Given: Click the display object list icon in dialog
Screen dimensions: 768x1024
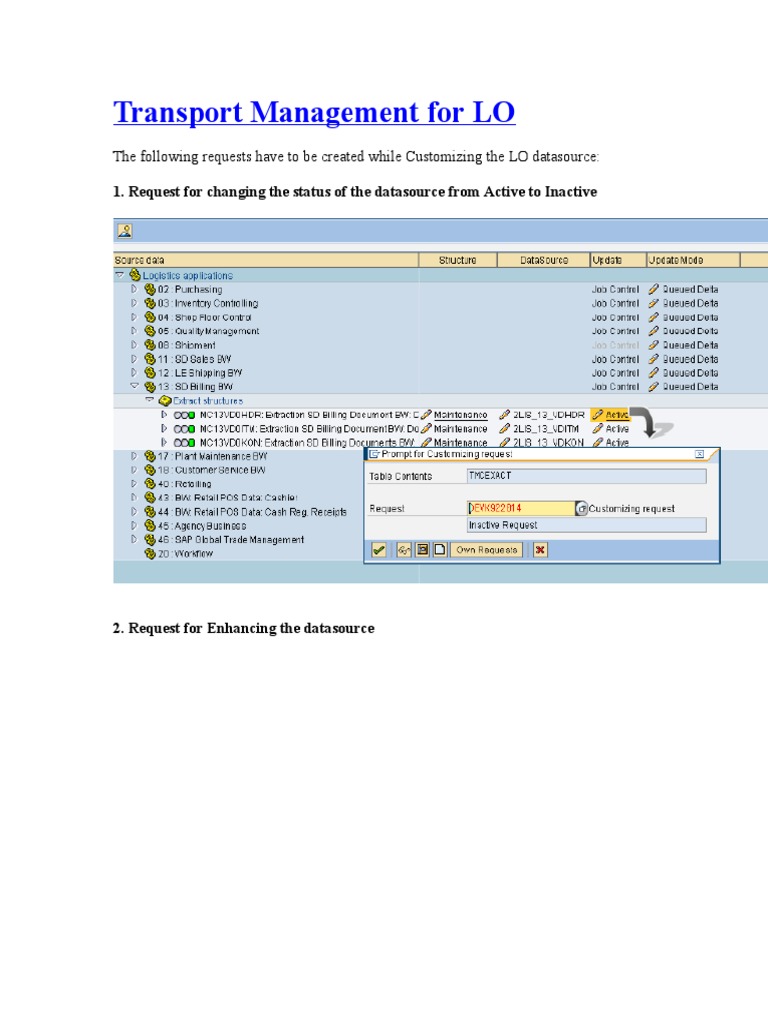Looking at the screenshot, I should coord(423,550).
